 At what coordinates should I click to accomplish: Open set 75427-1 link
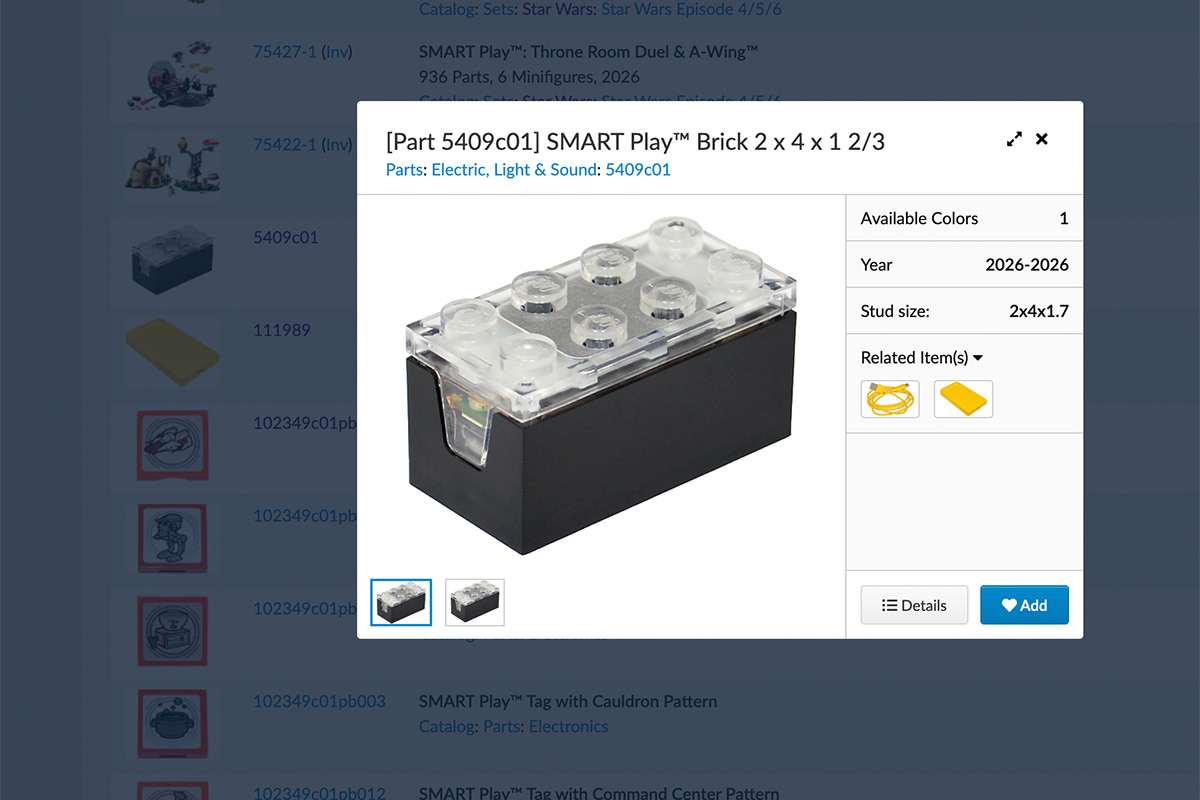[284, 52]
